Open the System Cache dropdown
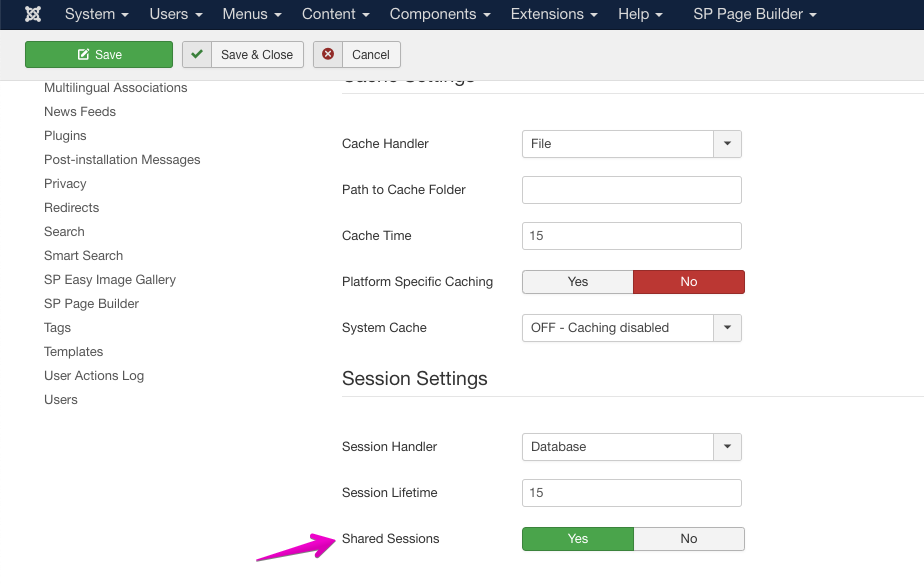Viewport: 924px width, 584px height. coord(631,328)
